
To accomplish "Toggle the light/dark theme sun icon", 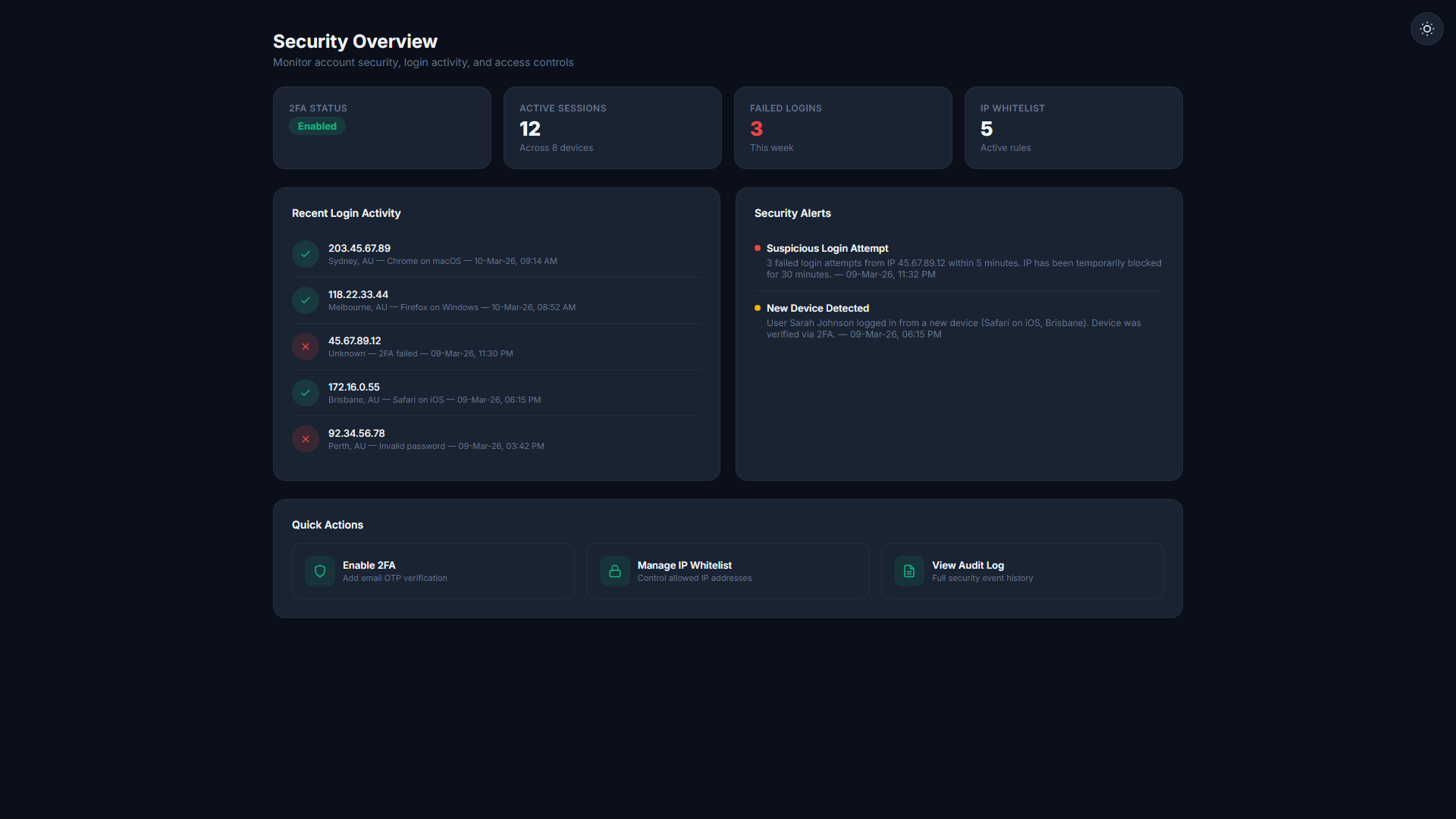I will click(x=1426, y=29).
